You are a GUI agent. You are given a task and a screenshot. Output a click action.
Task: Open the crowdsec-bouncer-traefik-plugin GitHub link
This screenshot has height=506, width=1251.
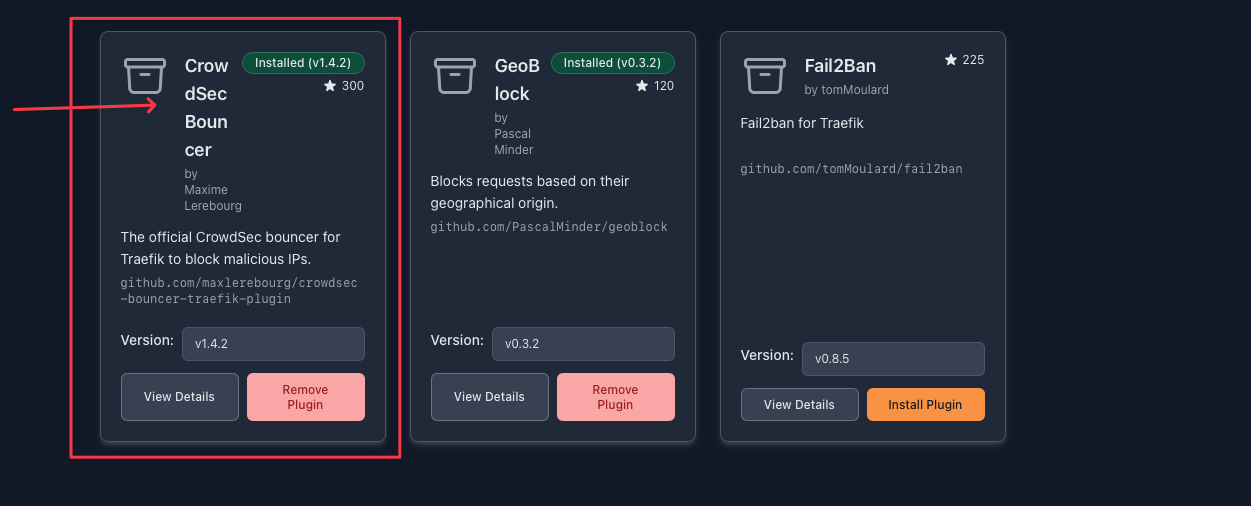pos(238,291)
